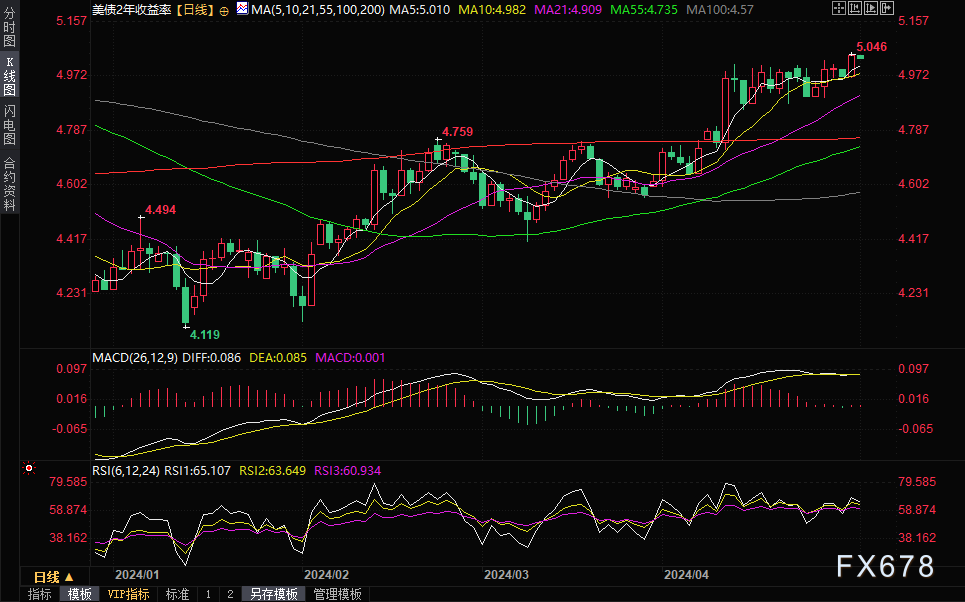Select the 模板 tab
The image size is (965, 602).
pos(79,594)
